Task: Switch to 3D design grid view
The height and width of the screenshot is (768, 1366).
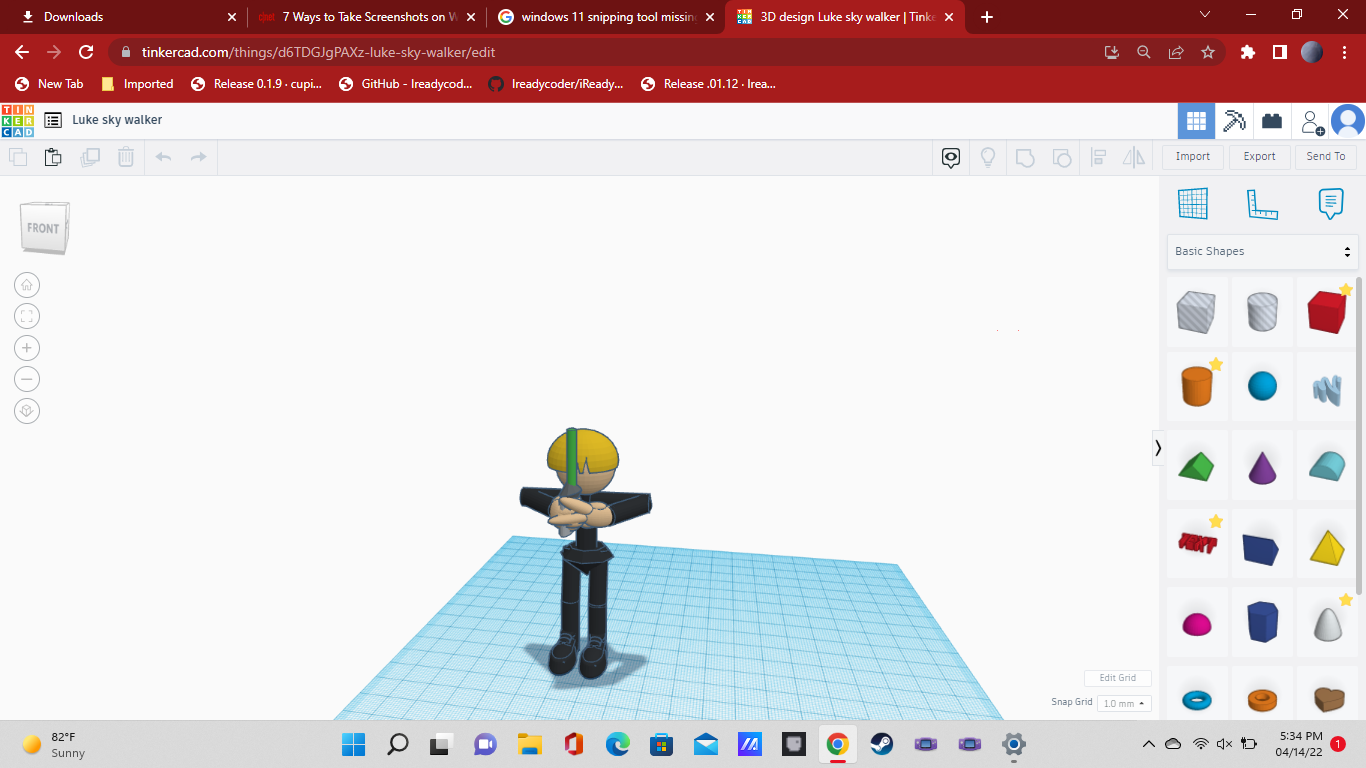Action: tap(1196, 121)
